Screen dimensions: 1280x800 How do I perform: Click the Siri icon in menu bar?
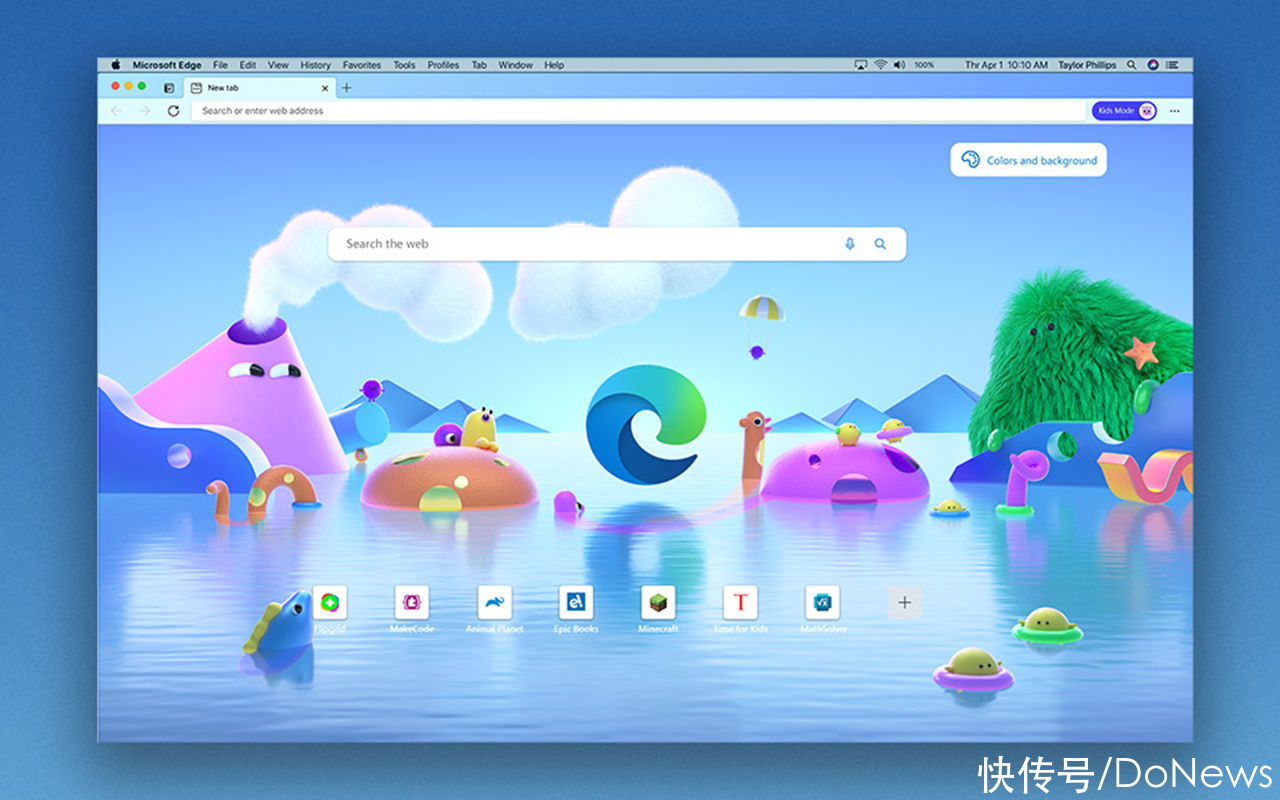1153,65
